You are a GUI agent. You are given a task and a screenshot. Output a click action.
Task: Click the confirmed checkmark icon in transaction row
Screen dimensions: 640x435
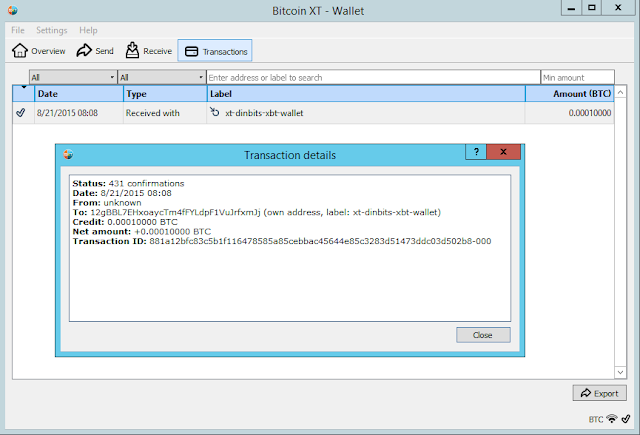click(x=21, y=113)
